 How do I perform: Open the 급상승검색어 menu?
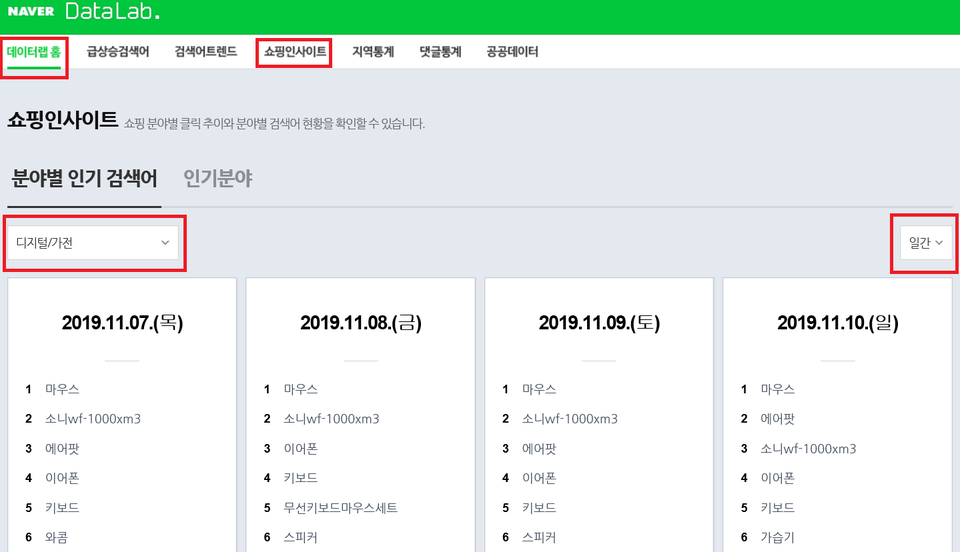click(x=118, y=51)
